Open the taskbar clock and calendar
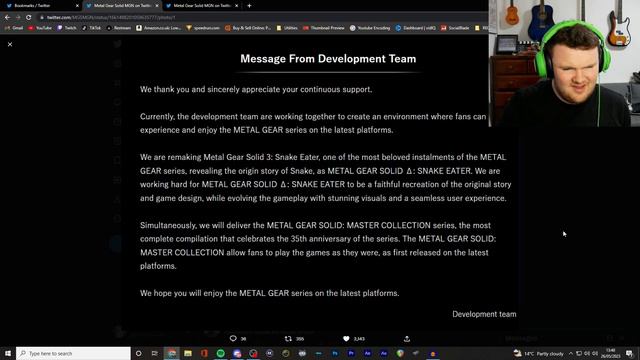 610,353
